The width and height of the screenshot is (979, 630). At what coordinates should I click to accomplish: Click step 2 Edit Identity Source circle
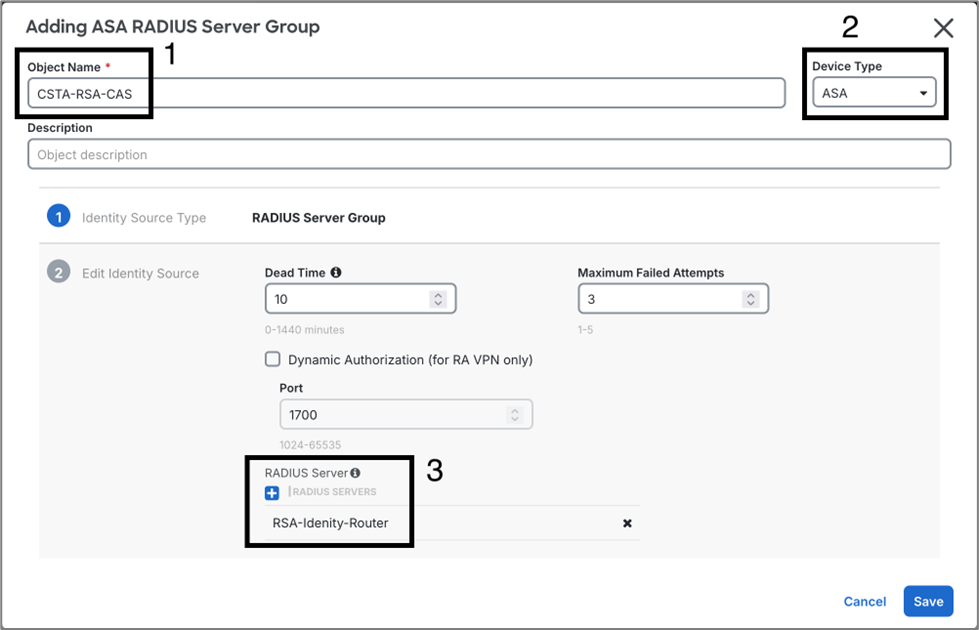(58, 273)
